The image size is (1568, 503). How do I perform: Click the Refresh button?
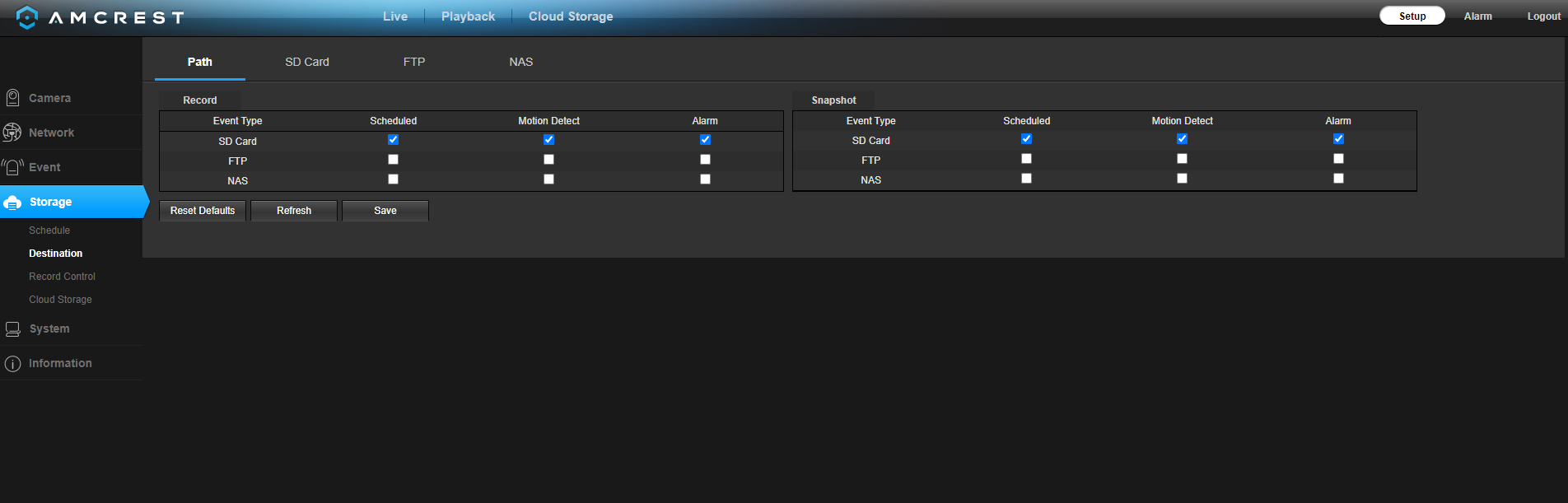click(294, 211)
